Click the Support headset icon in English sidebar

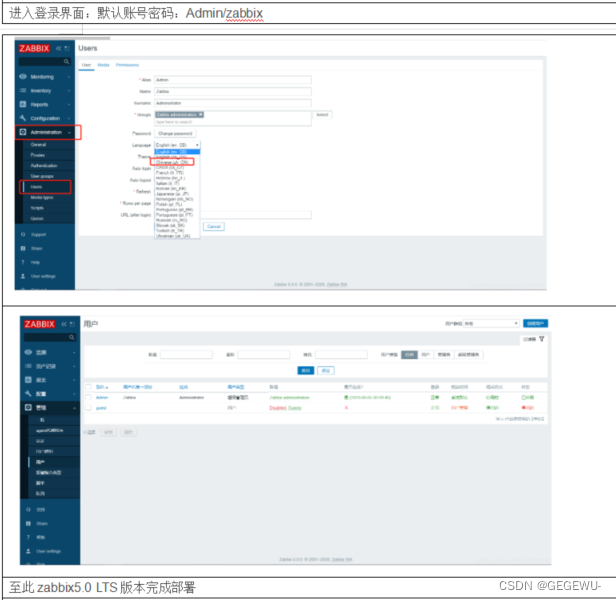[x=23, y=235]
